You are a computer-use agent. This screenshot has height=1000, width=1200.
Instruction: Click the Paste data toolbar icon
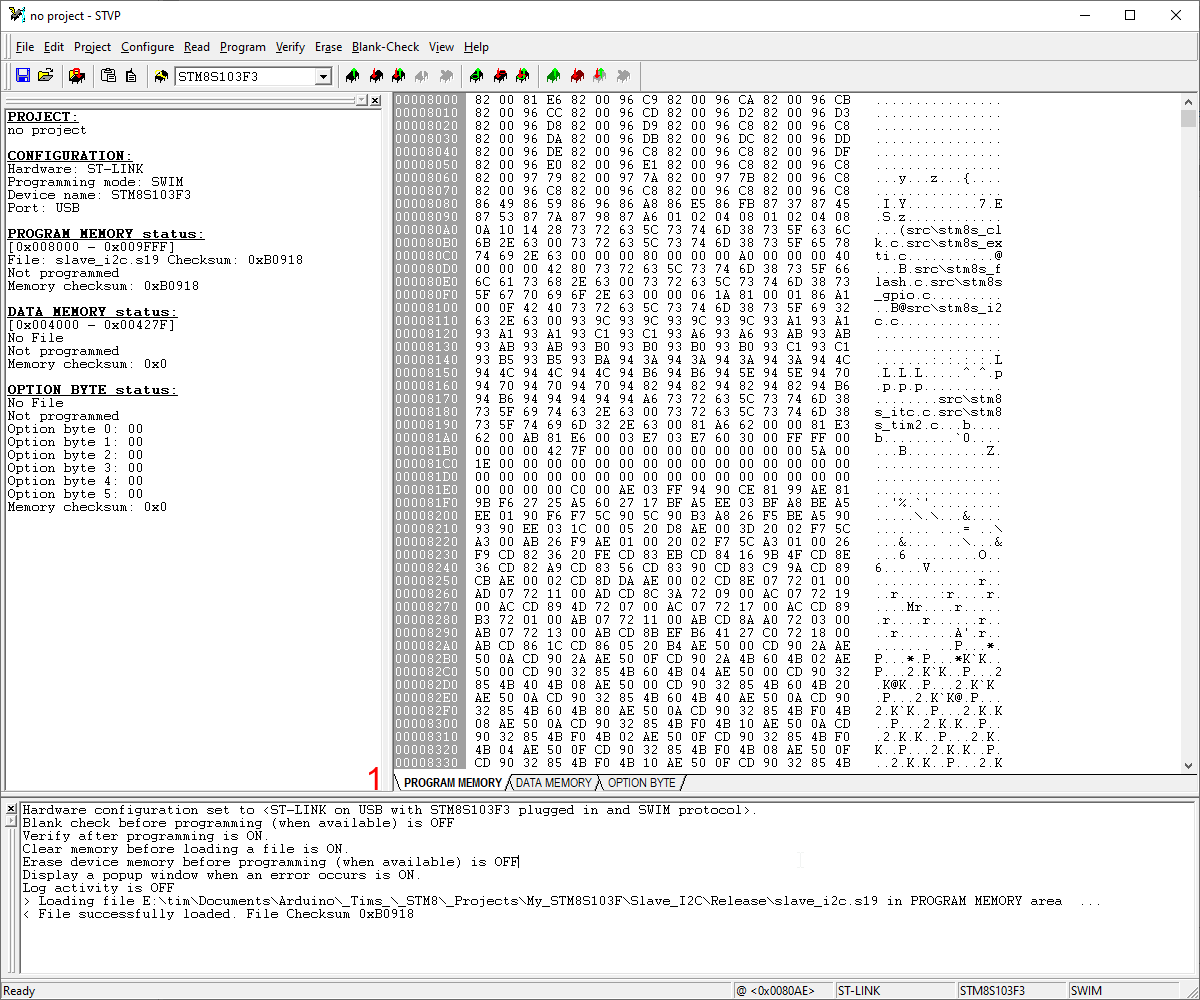pyautogui.click(x=108, y=76)
